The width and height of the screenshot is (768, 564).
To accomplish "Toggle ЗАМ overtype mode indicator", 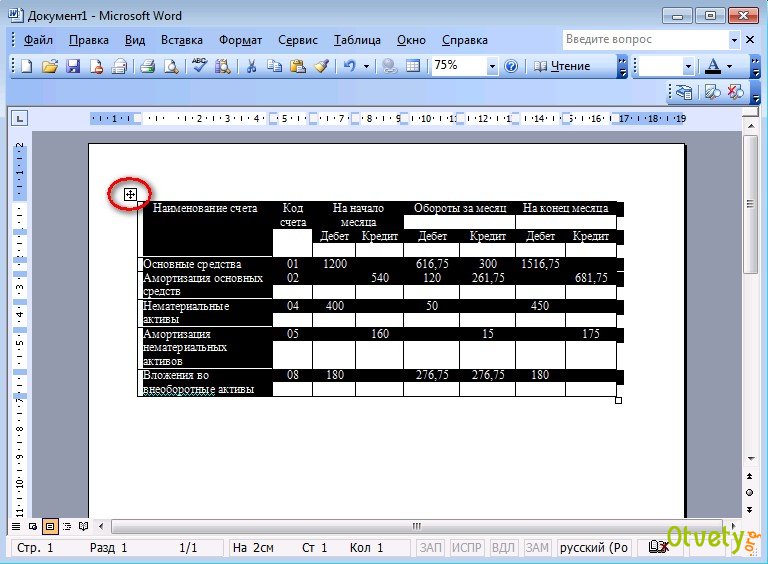I will [537, 548].
